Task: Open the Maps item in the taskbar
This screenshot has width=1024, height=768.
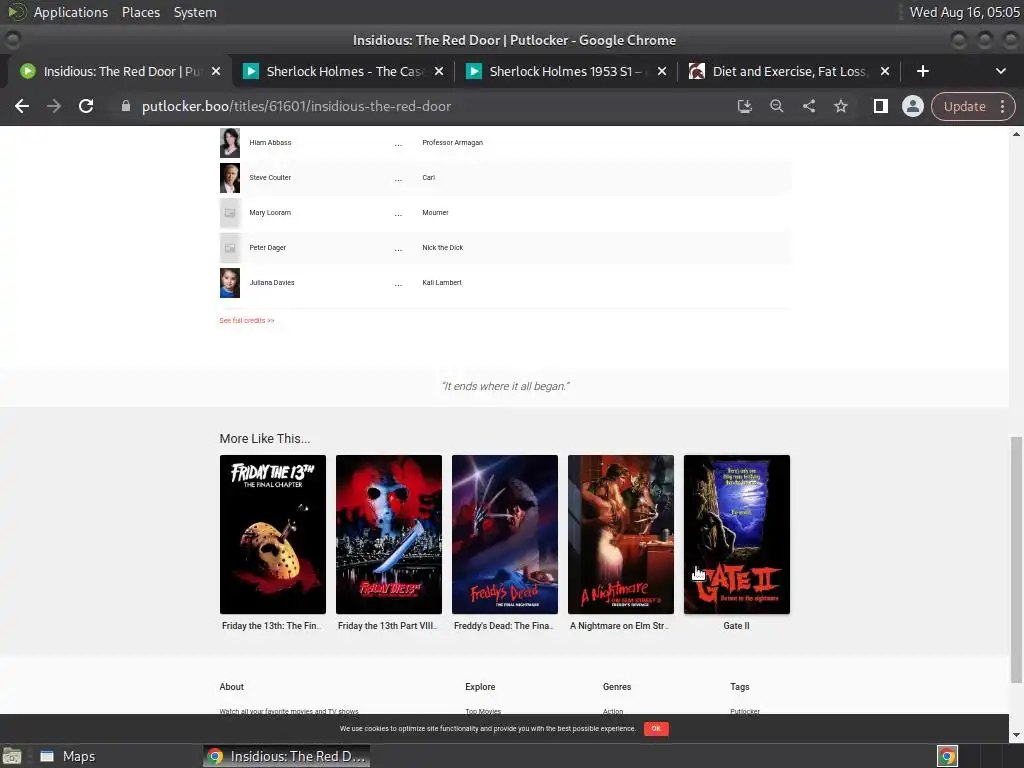Action: click(68, 756)
